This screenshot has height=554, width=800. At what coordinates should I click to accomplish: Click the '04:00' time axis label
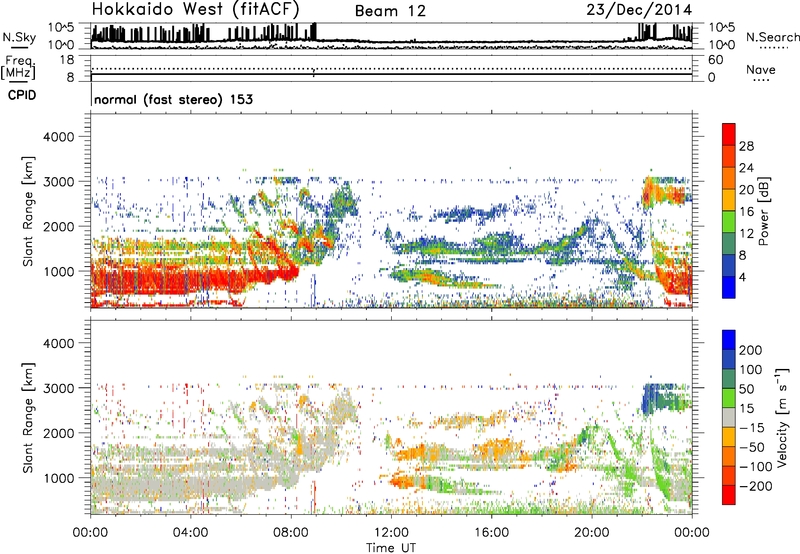click(x=190, y=533)
